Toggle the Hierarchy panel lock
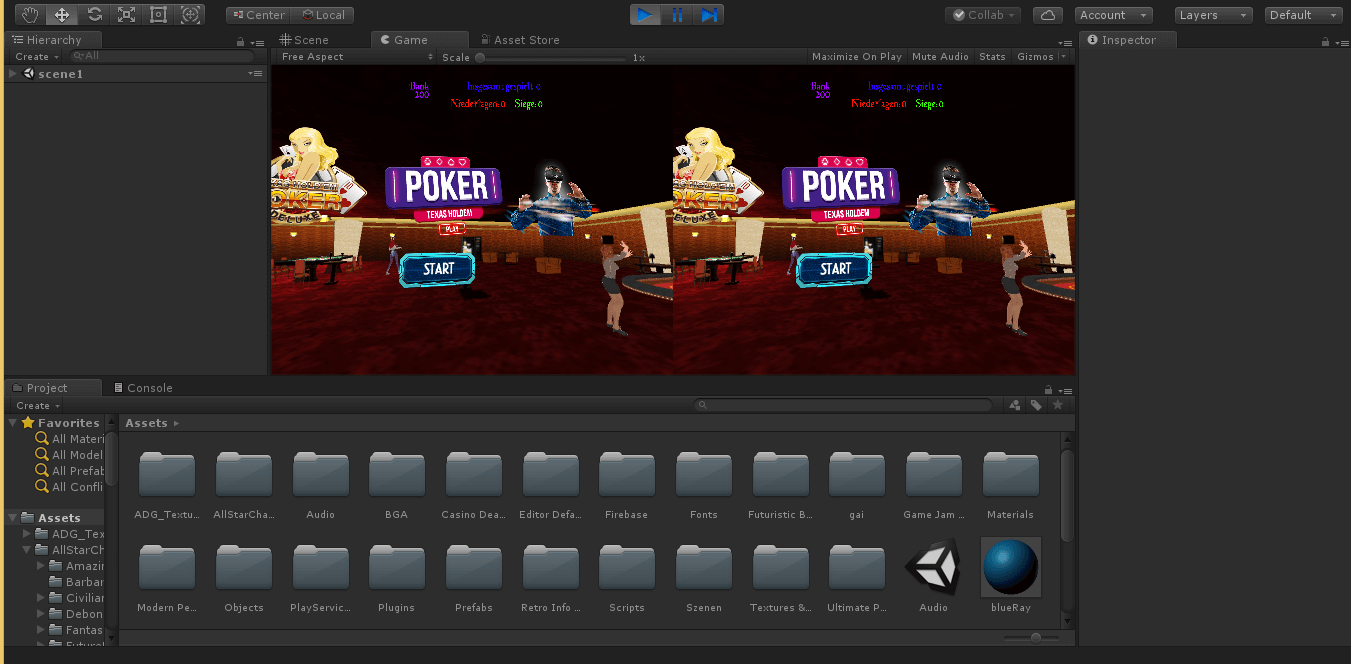Viewport: 1351px width, 664px height. pyautogui.click(x=240, y=42)
